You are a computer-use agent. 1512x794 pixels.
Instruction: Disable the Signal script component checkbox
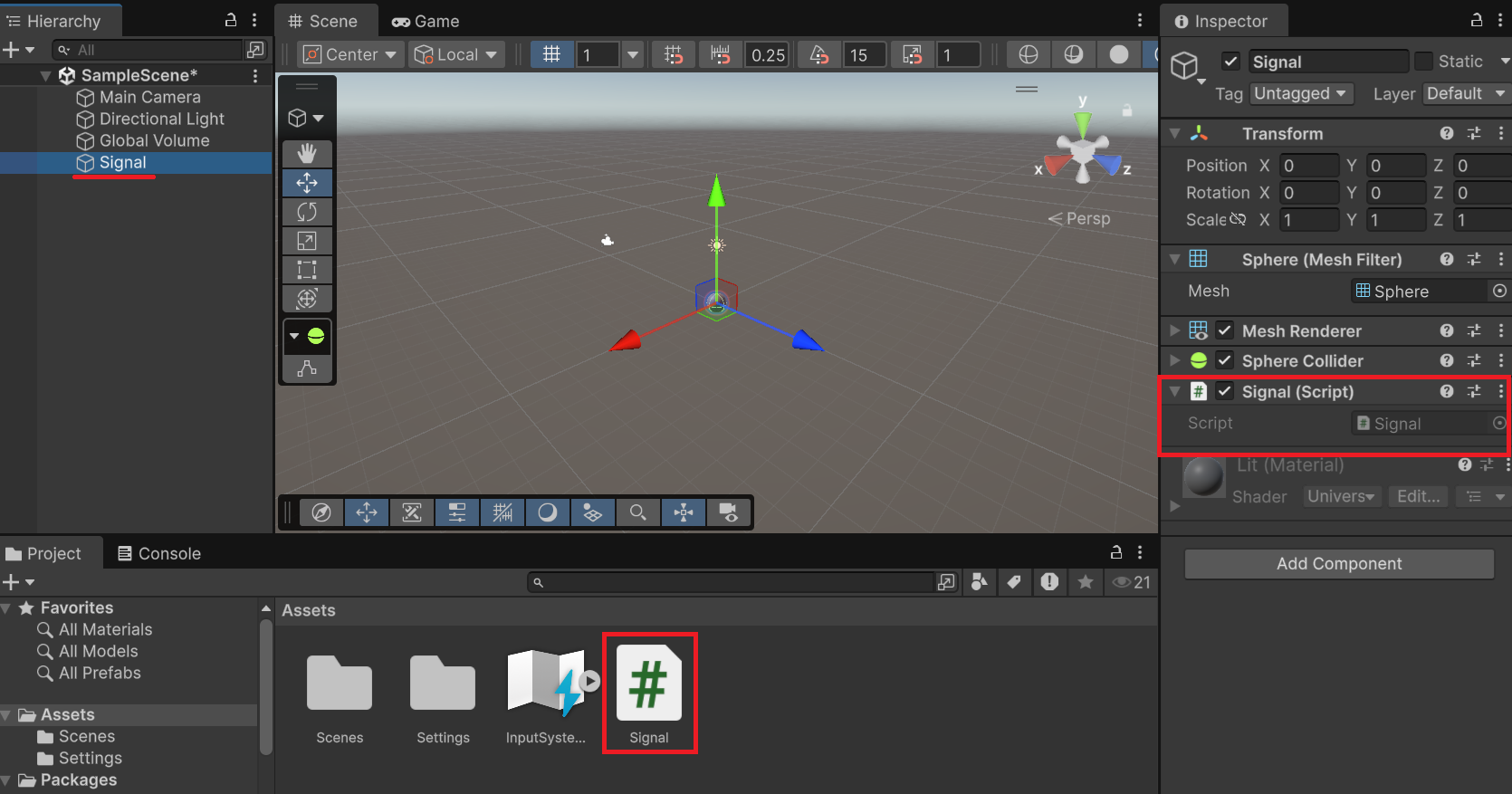(x=1225, y=391)
